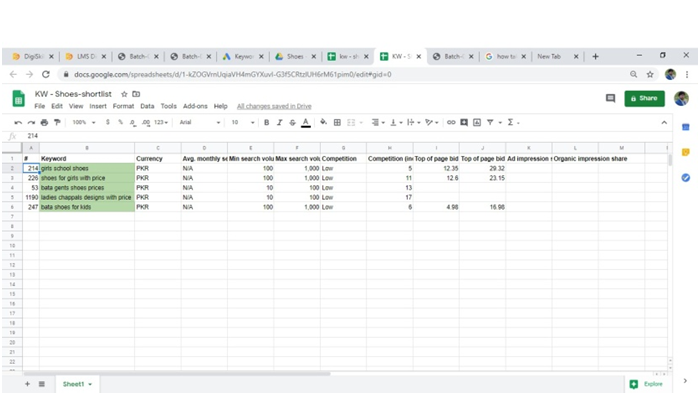Screen dimensions: 700x395
Task: Insert chart from toolbar
Action: [477, 122]
